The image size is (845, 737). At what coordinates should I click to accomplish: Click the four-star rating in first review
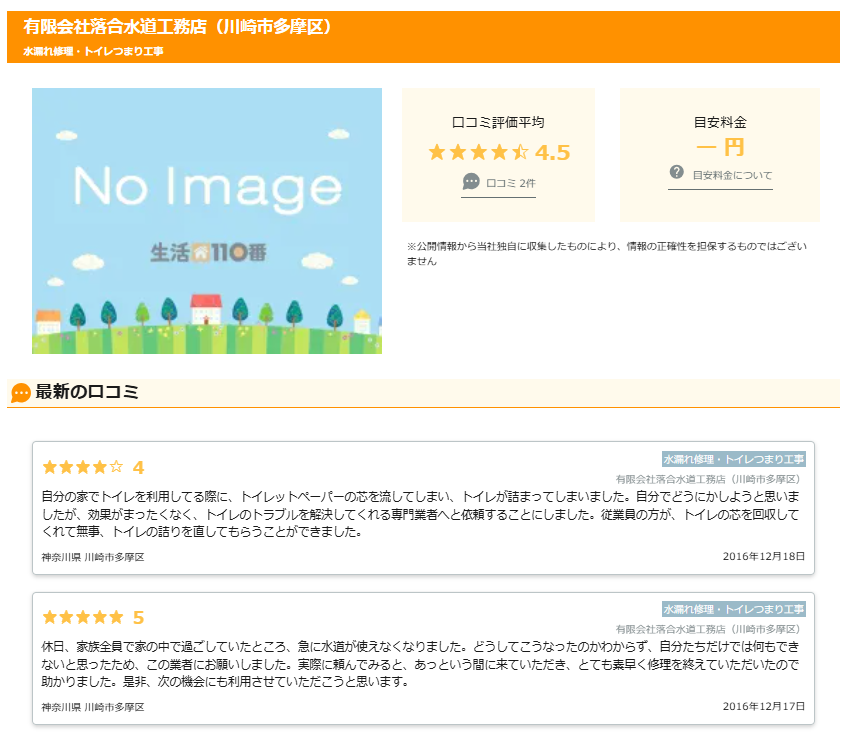point(83,467)
